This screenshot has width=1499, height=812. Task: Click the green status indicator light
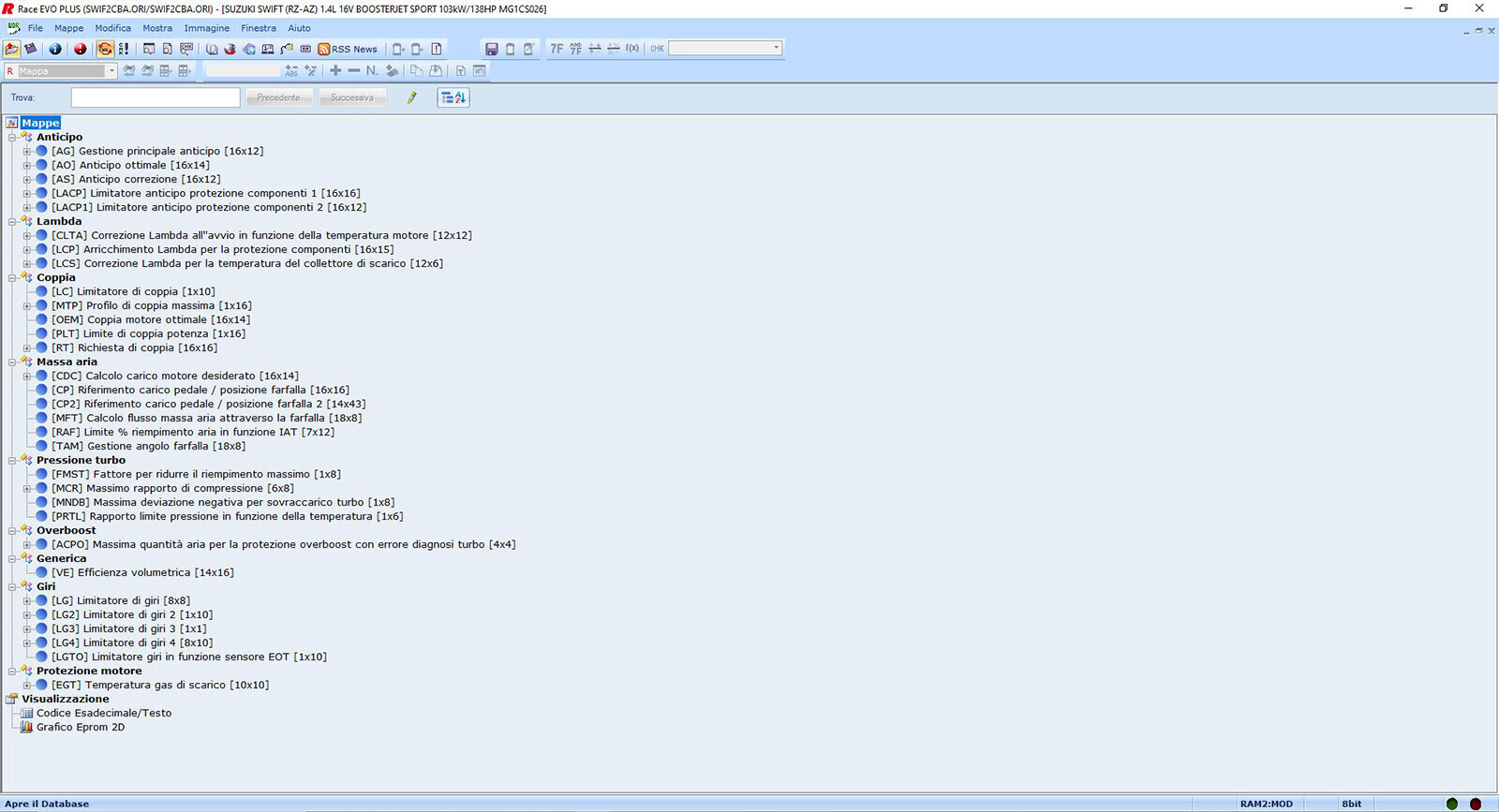coord(1451,804)
